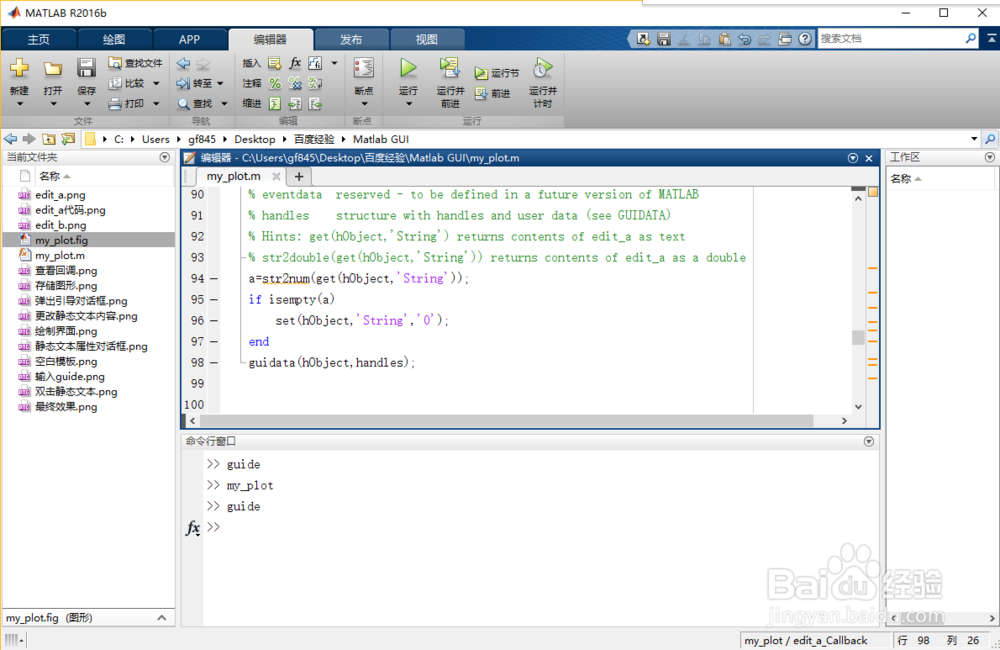Viewport: 1000px width, 650px height.
Task: Toggle breakpoint dash at line 96
Action: tap(214, 321)
